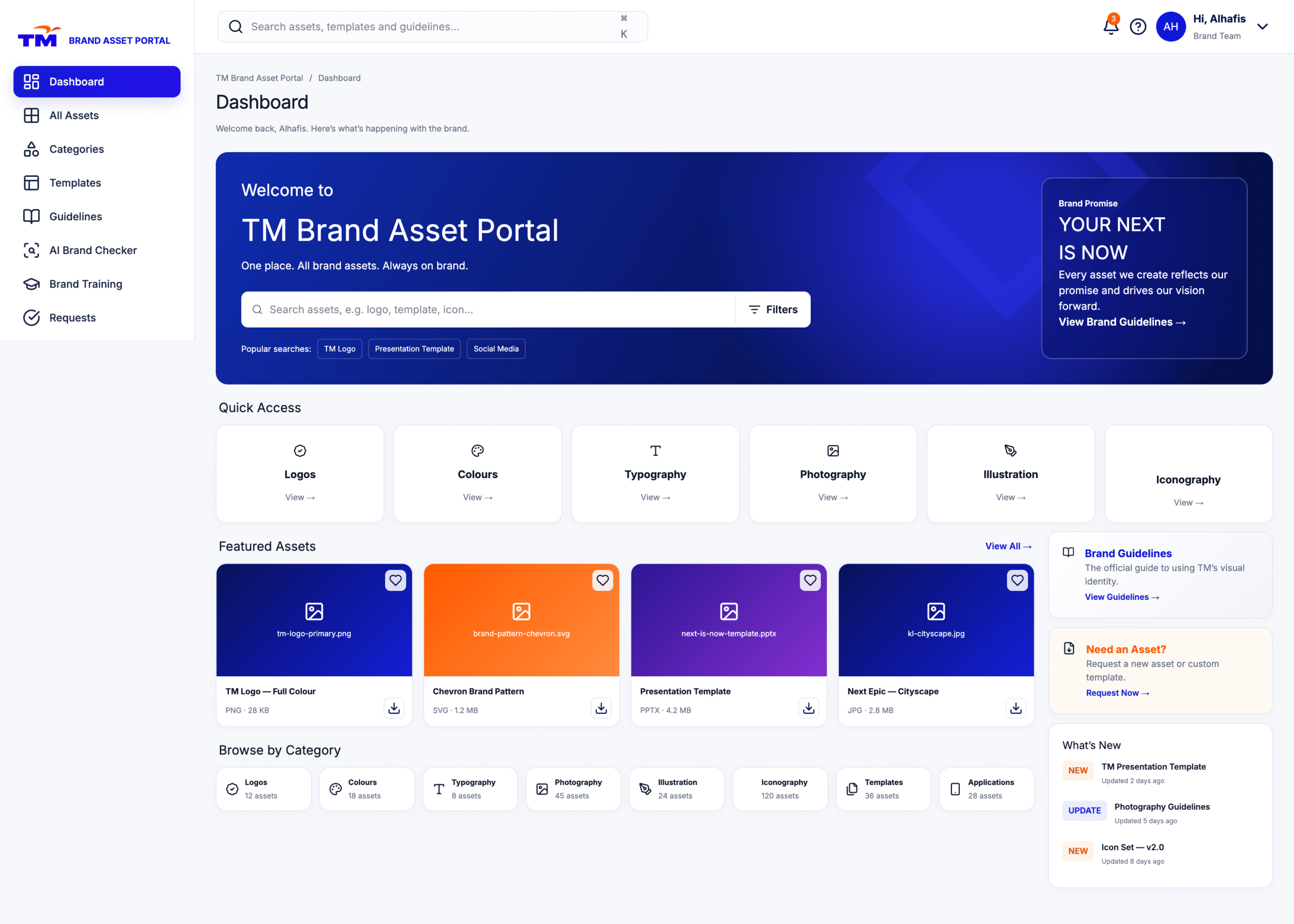1294x924 pixels.
Task: Download the Presentation Template asset
Action: (808, 708)
